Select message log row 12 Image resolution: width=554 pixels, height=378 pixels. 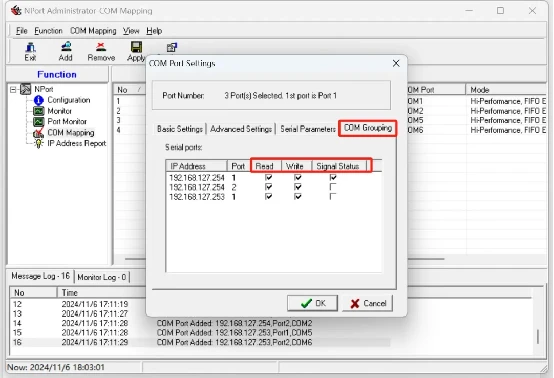pos(78,304)
